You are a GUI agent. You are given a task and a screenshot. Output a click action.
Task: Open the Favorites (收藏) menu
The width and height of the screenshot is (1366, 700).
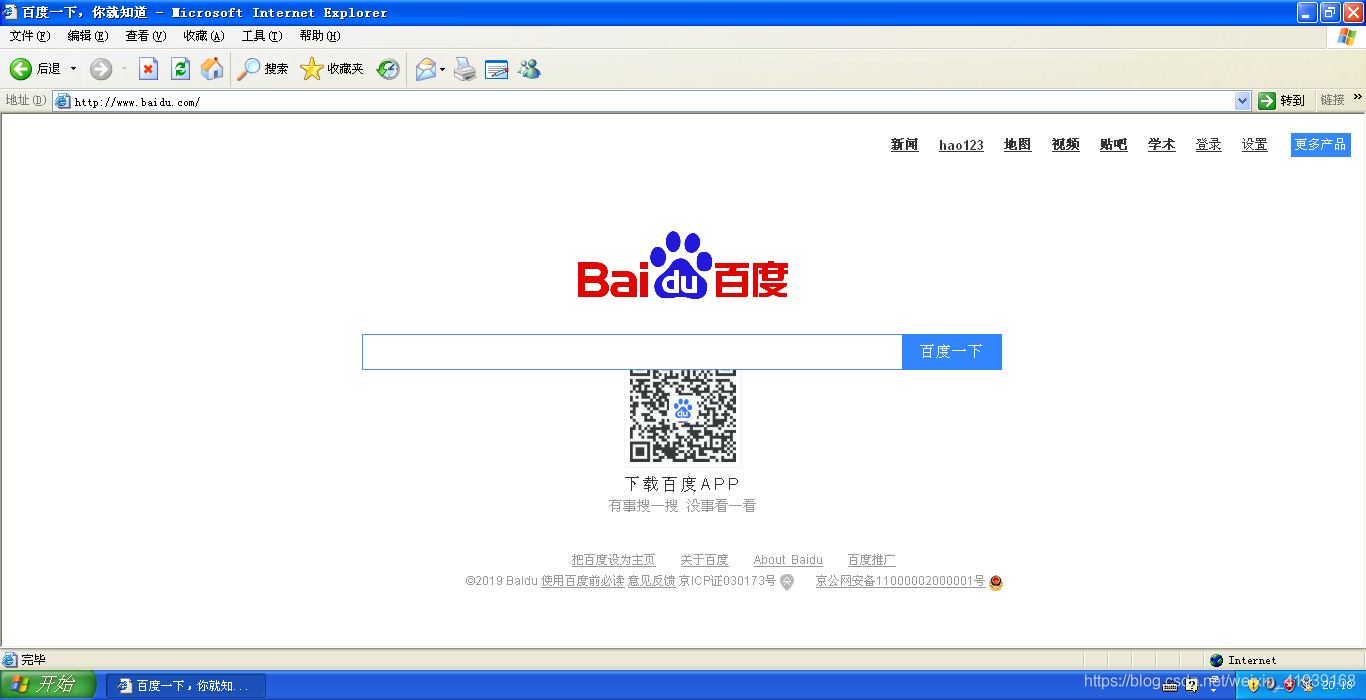point(203,36)
